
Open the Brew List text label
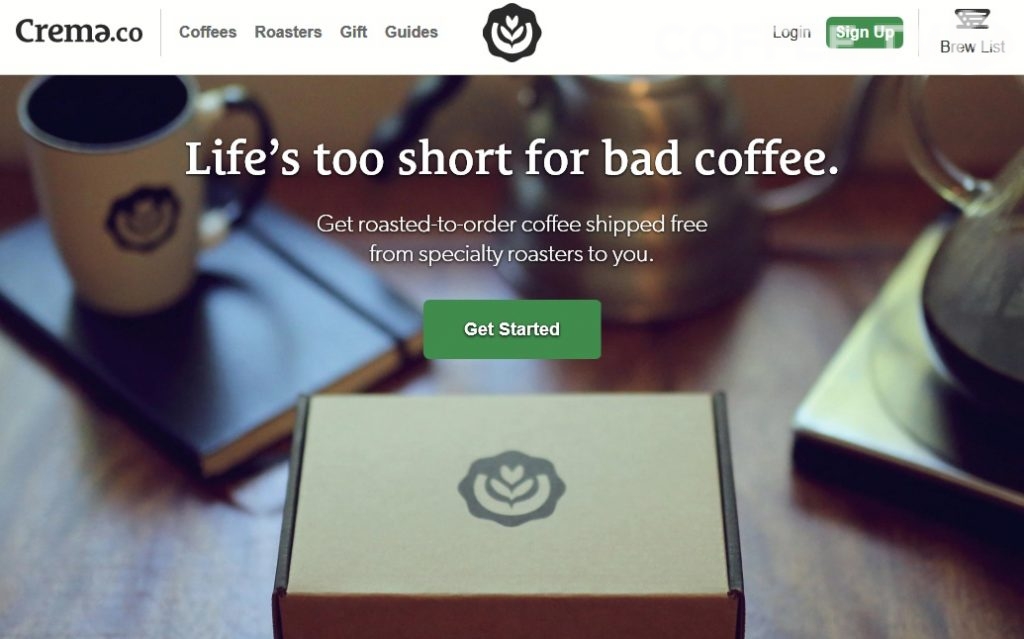click(x=972, y=47)
